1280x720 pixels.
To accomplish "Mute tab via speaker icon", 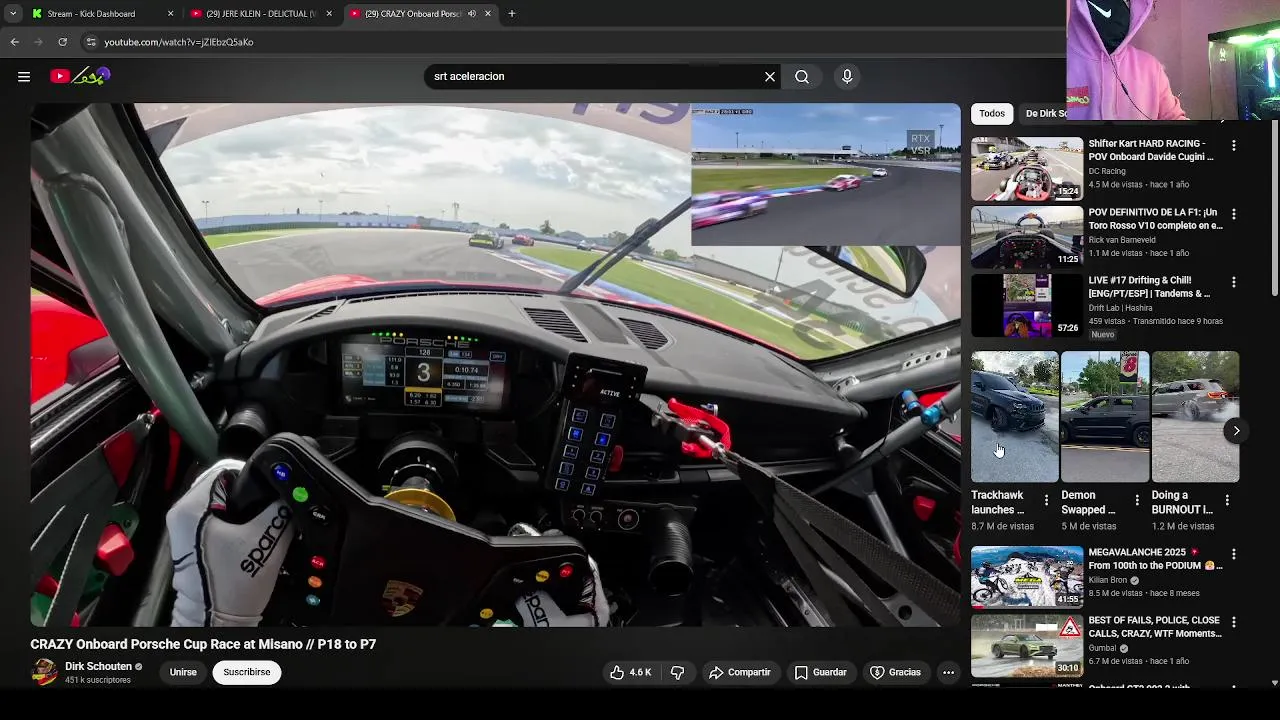I will (471, 14).
